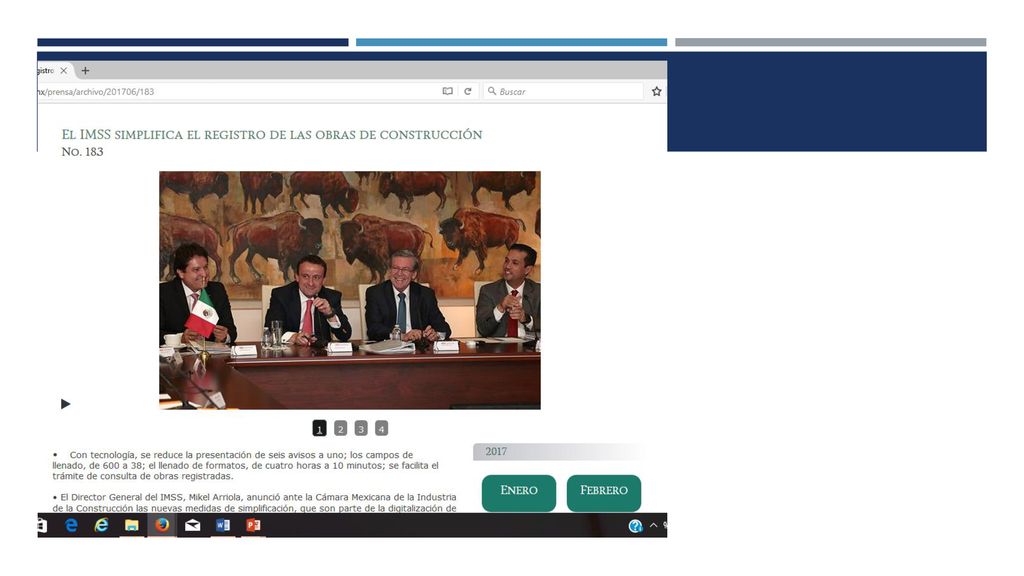This screenshot has width=1024, height=576.
Task: Click the Buscar search field
Action: tap(563, 91)
